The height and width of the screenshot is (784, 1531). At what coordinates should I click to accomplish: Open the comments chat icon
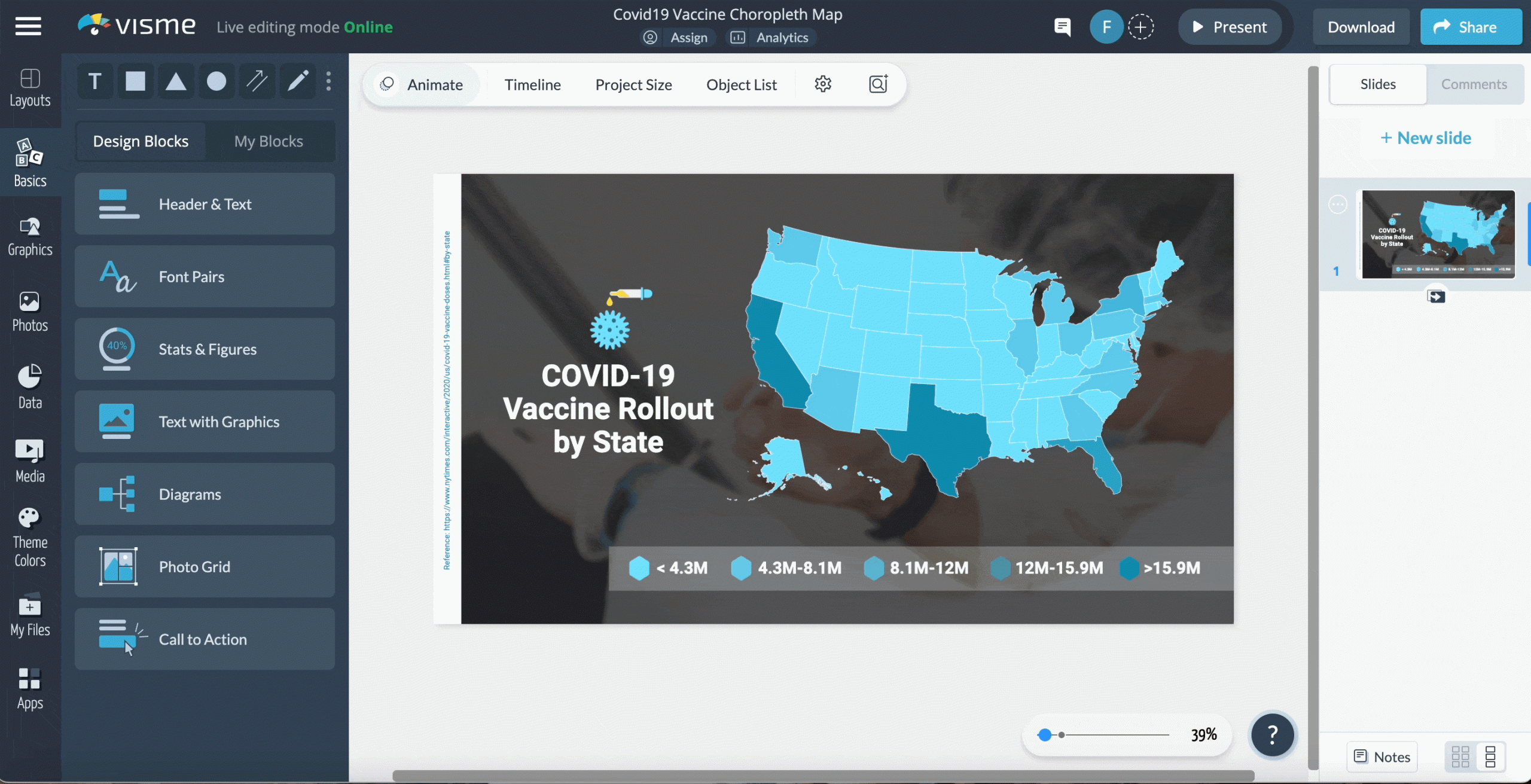tap(1062, 27)
